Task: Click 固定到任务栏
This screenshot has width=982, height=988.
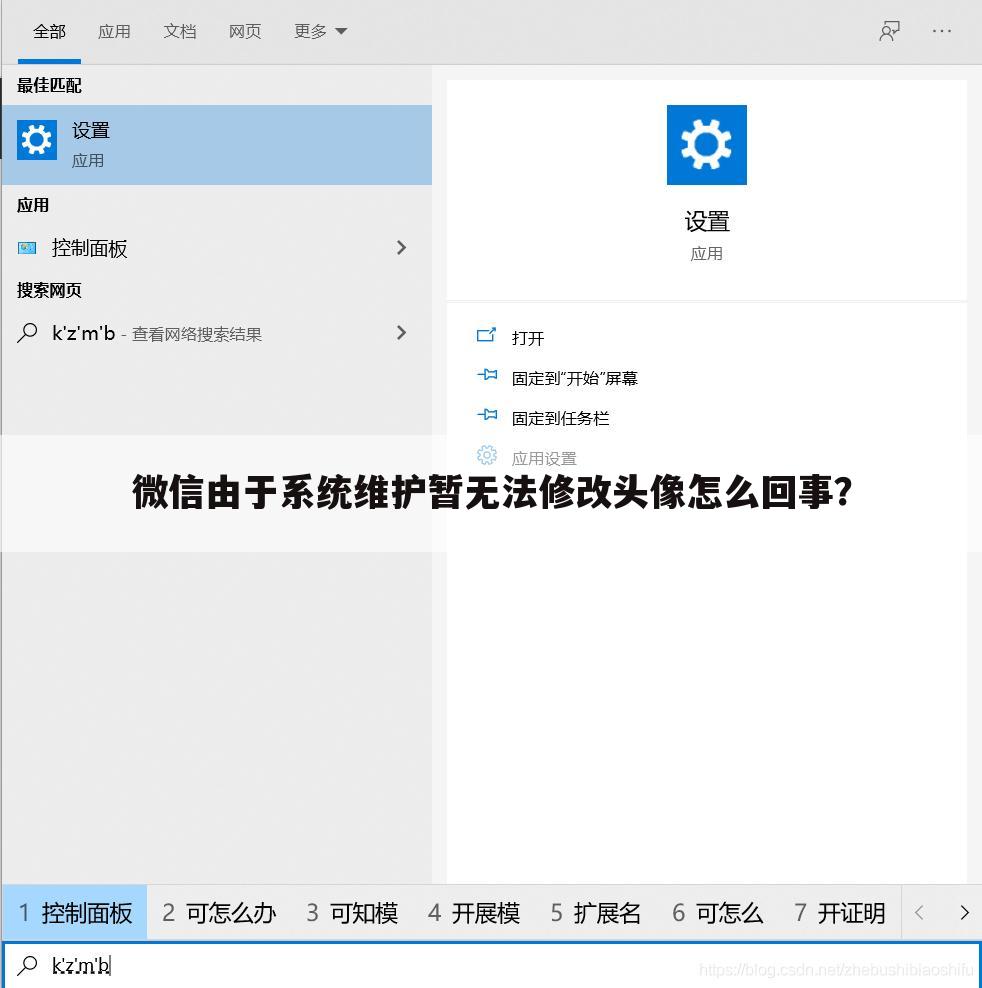Action: coord(560,418)
